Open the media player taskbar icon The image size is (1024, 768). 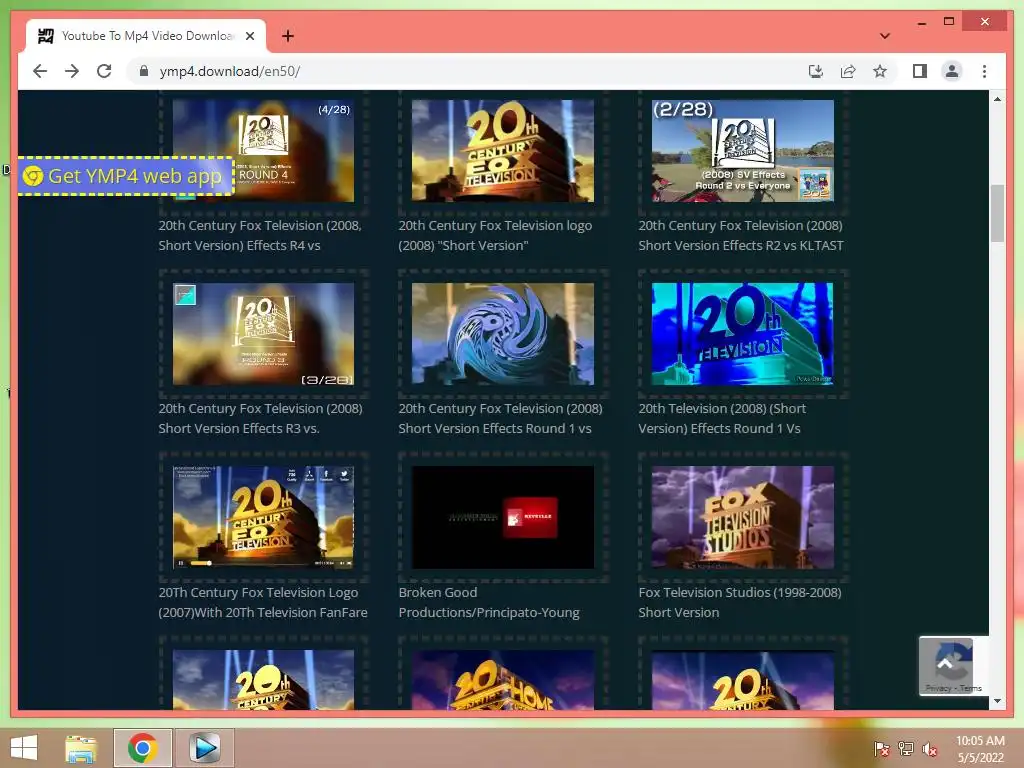(x=204, y=748)
